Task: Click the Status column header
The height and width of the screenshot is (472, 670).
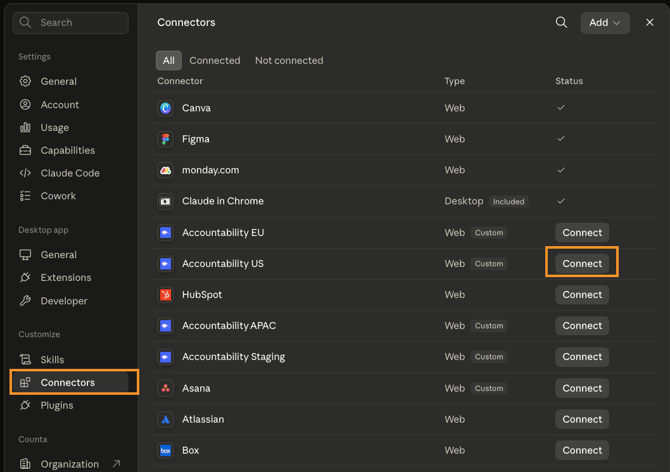Action: [x=569, y=81]
